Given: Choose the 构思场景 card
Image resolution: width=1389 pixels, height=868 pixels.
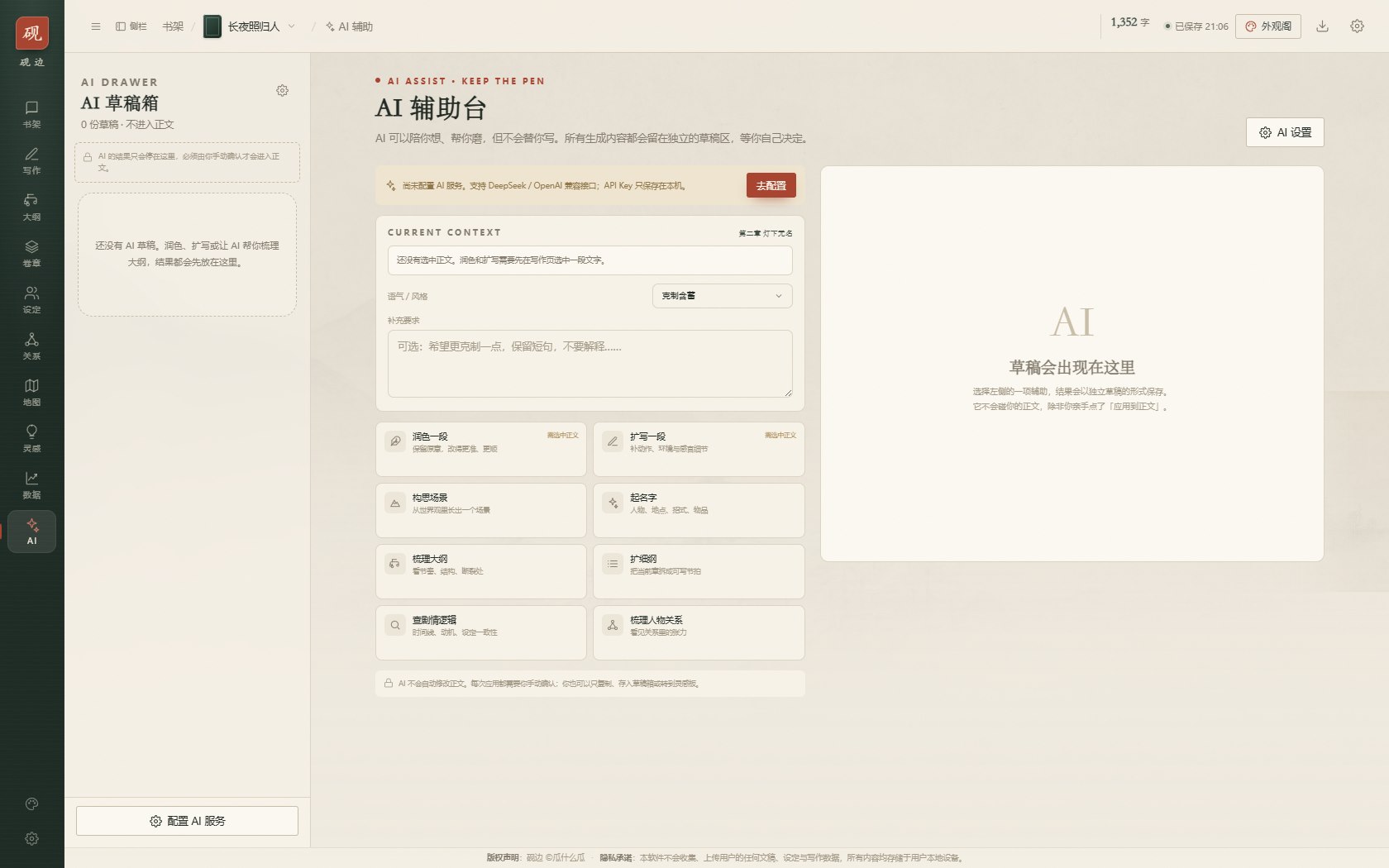Looking at the screenshot, I should [480, 510].
